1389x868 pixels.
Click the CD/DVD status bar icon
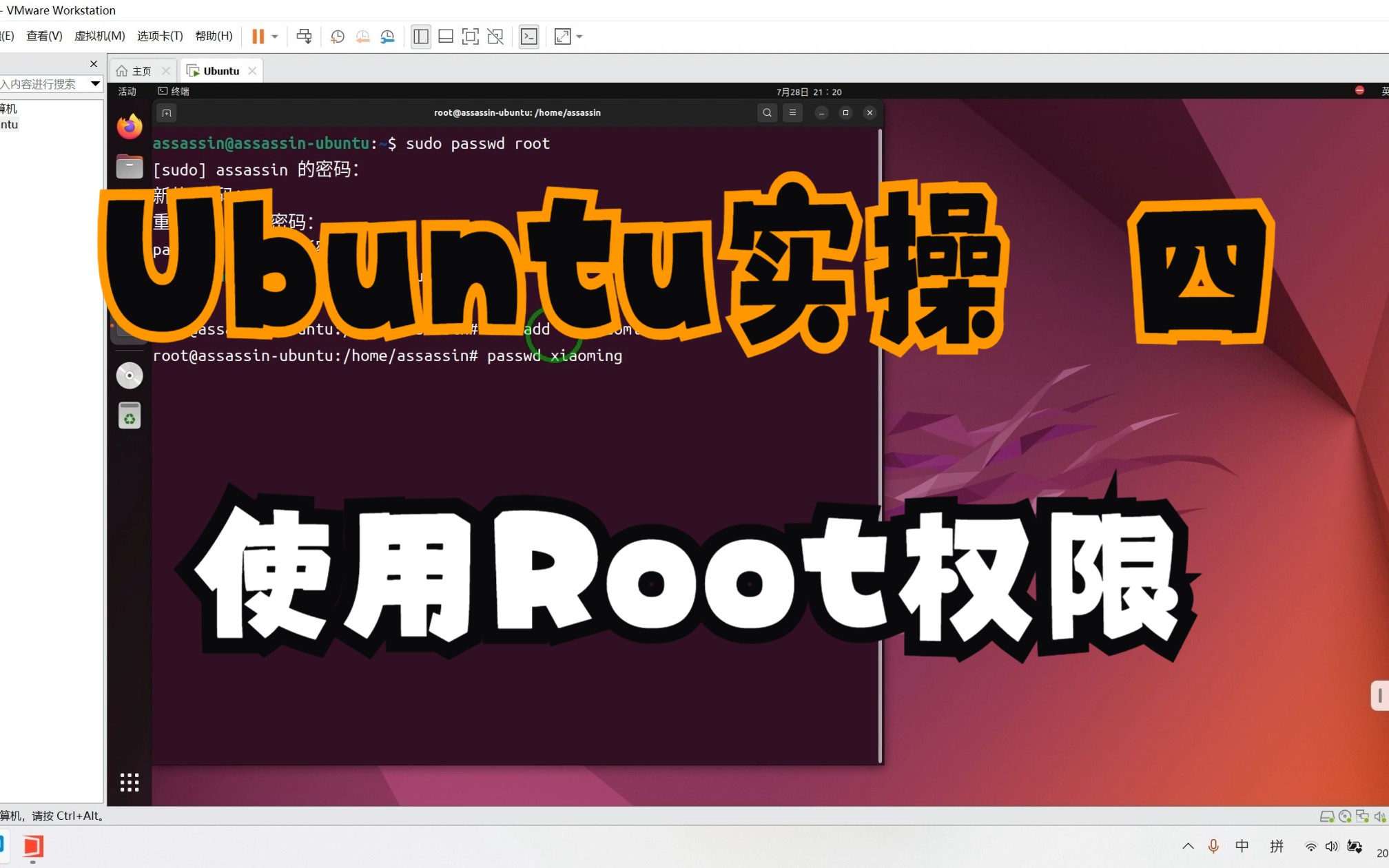point(1345,816)
